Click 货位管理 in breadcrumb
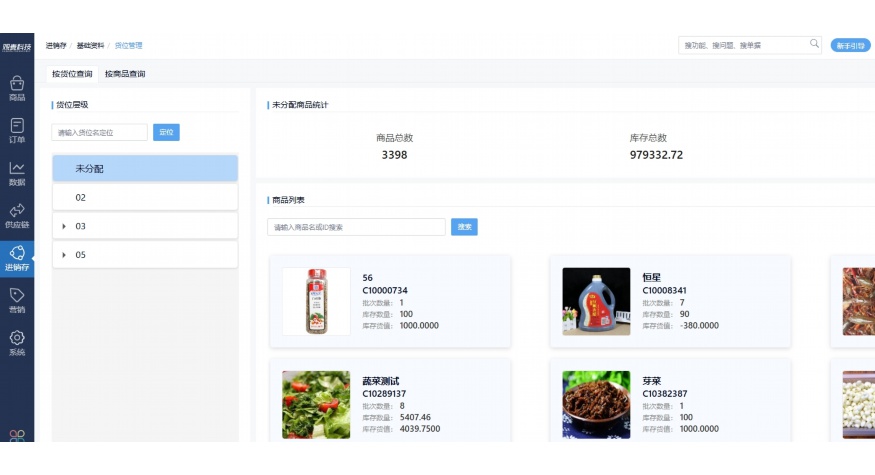This screenshot has width=875, height=475. point(128,45)
